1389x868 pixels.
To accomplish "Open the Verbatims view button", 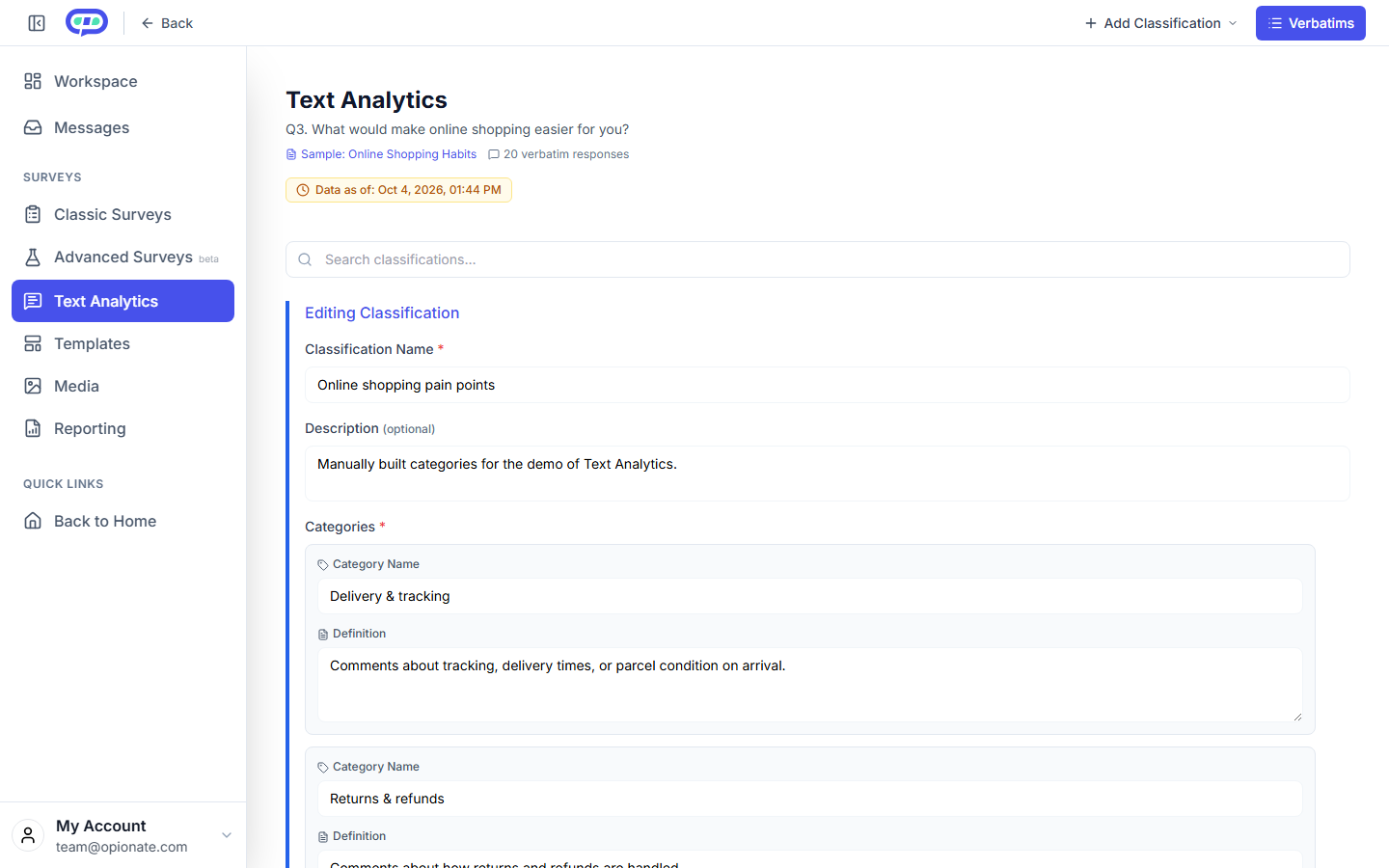I will [1311, 23].
